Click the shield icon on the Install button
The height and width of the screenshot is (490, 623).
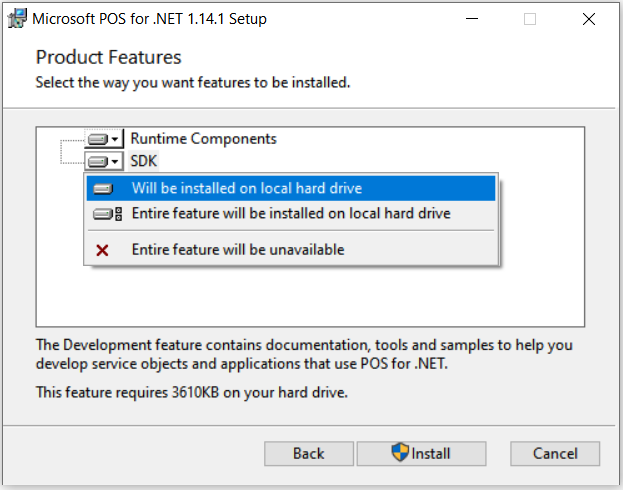point(400,453)
